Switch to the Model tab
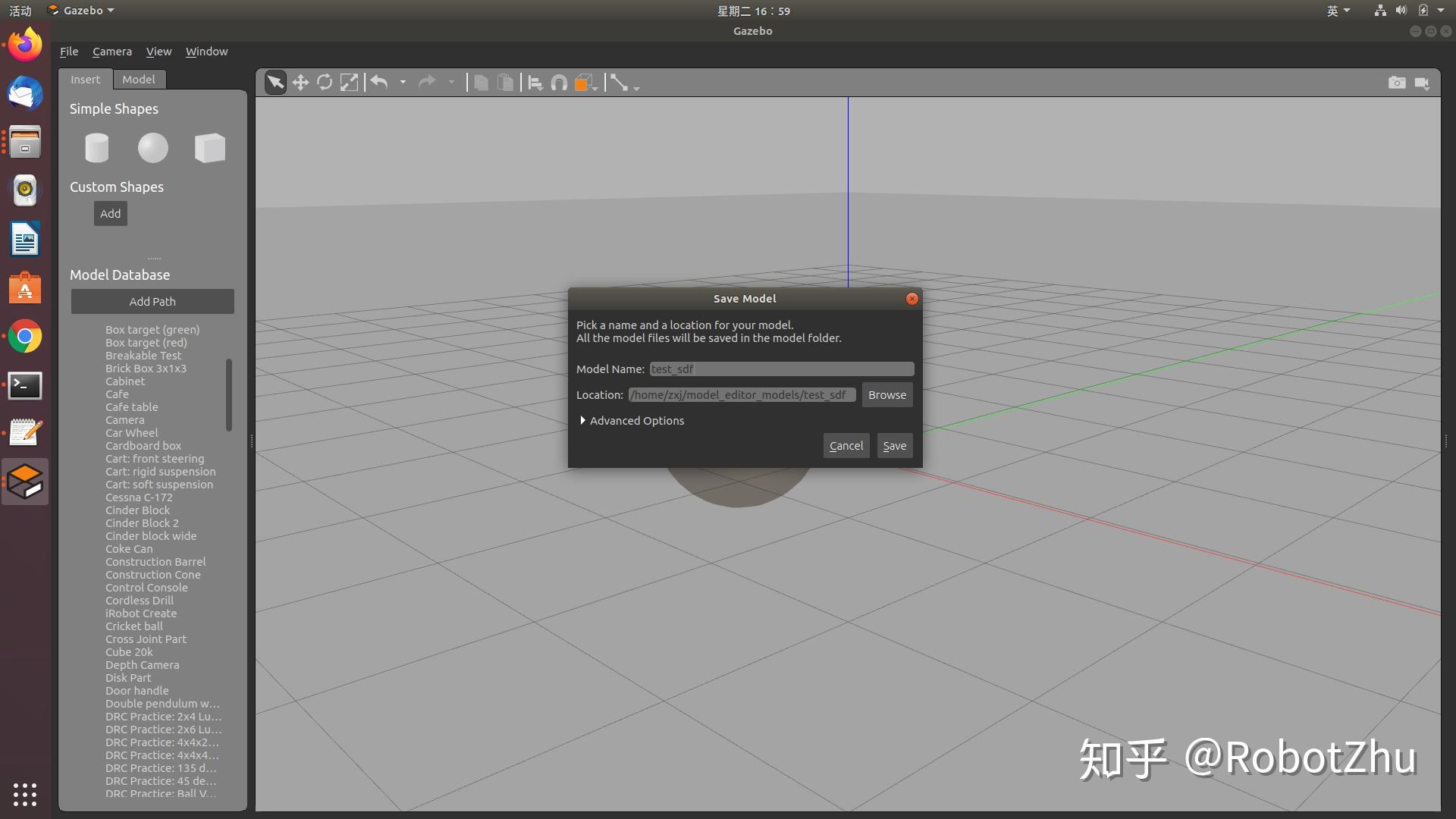This screenshot has height=819, width=1456. [138, 80]
